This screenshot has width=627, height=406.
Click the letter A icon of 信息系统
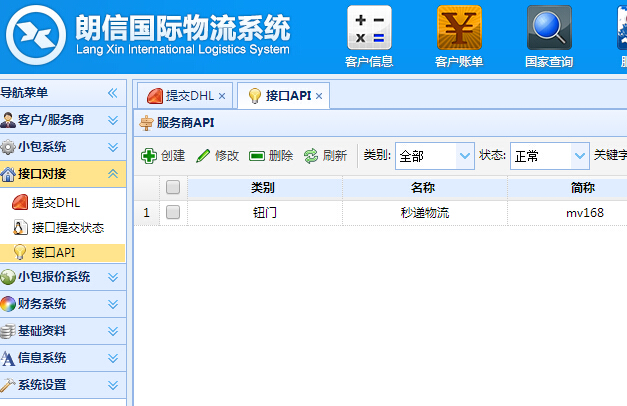(8, 358)
